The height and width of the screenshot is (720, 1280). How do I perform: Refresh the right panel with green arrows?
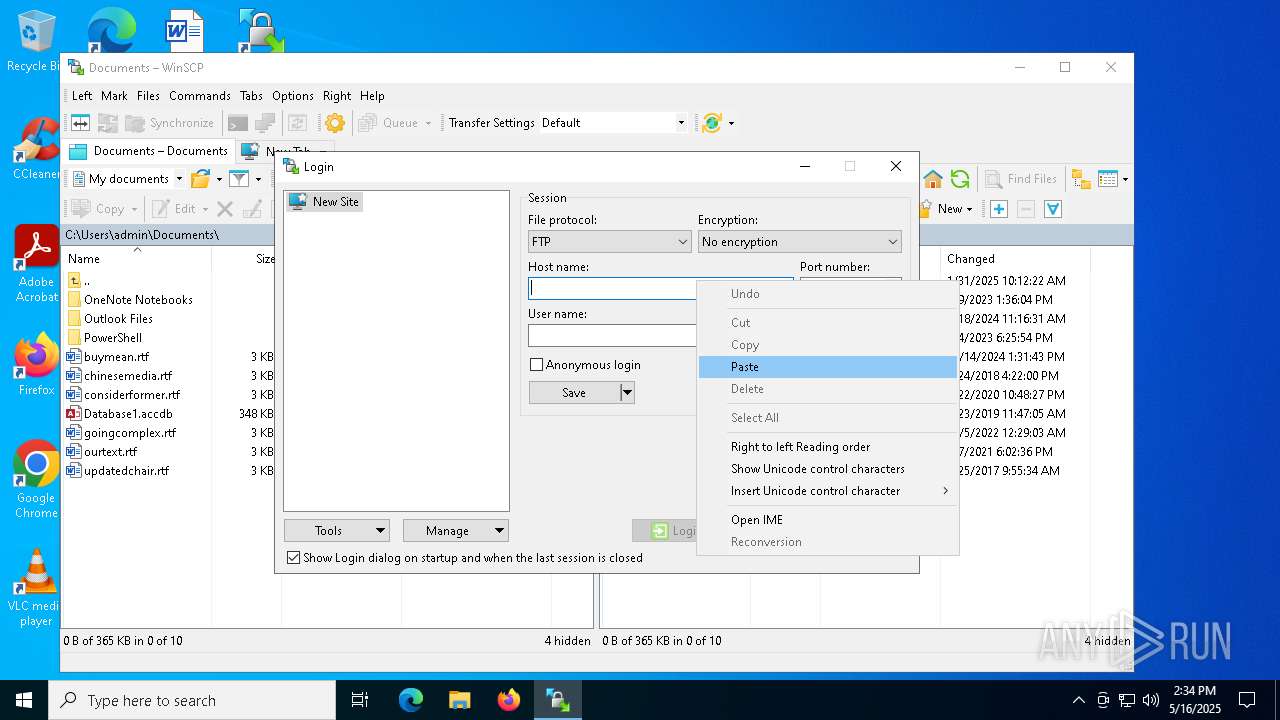[x=960, y=179]
